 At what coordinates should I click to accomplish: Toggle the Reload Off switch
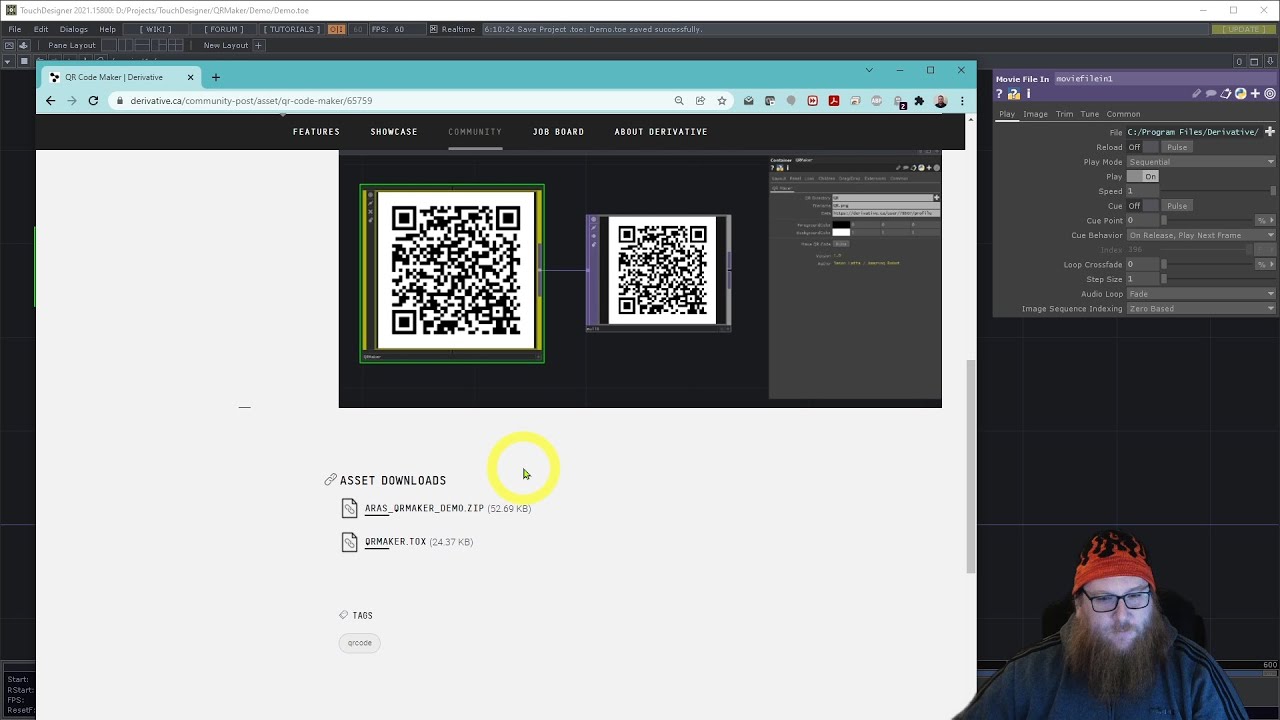tap(1142, 147)
